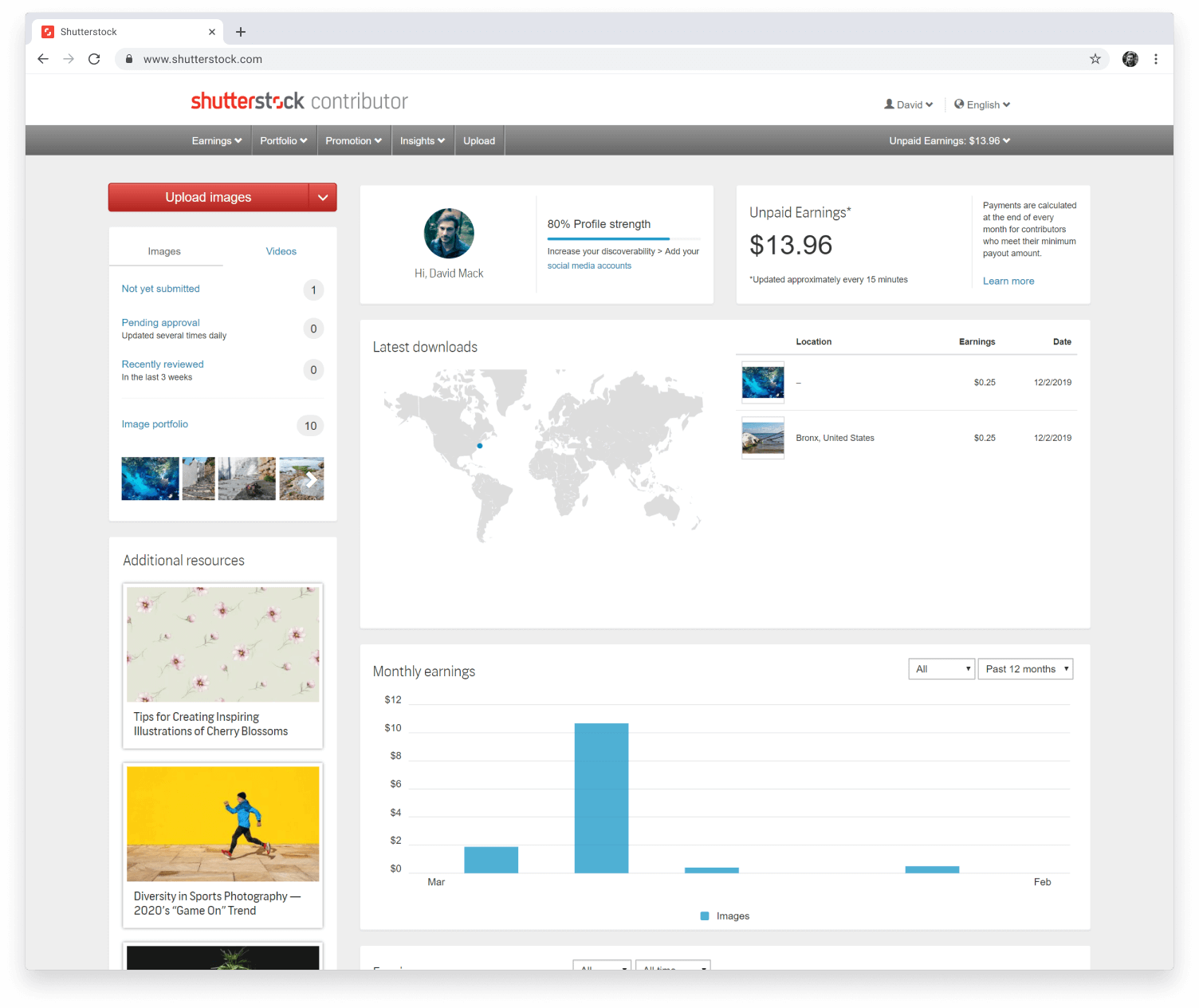
Task: Open the Upload nav item
Action: coord(479,140)
